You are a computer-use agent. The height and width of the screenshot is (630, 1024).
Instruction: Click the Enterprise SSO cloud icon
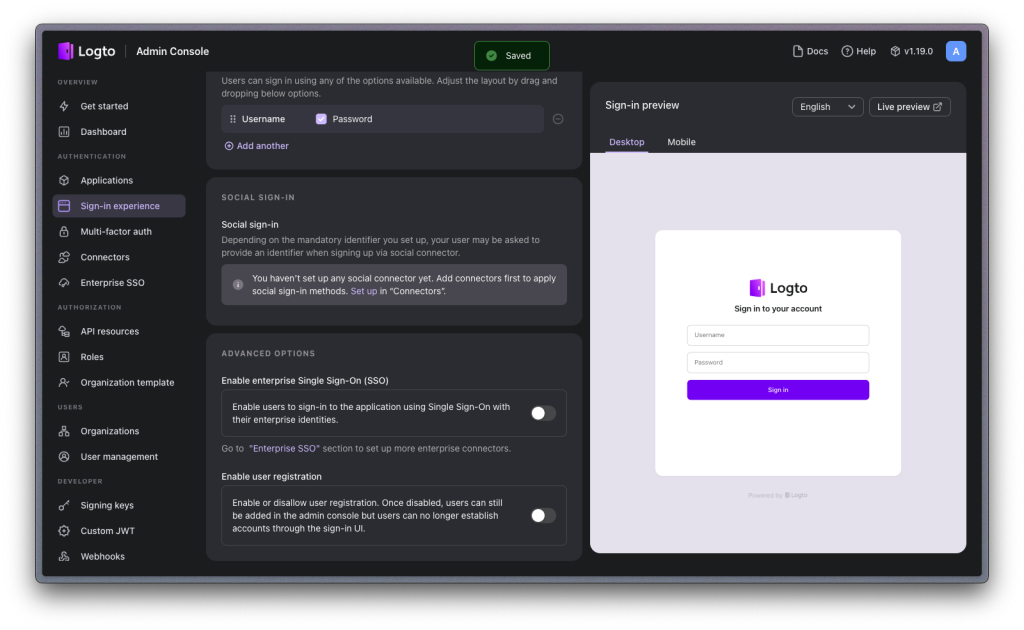tap(64, 283)
